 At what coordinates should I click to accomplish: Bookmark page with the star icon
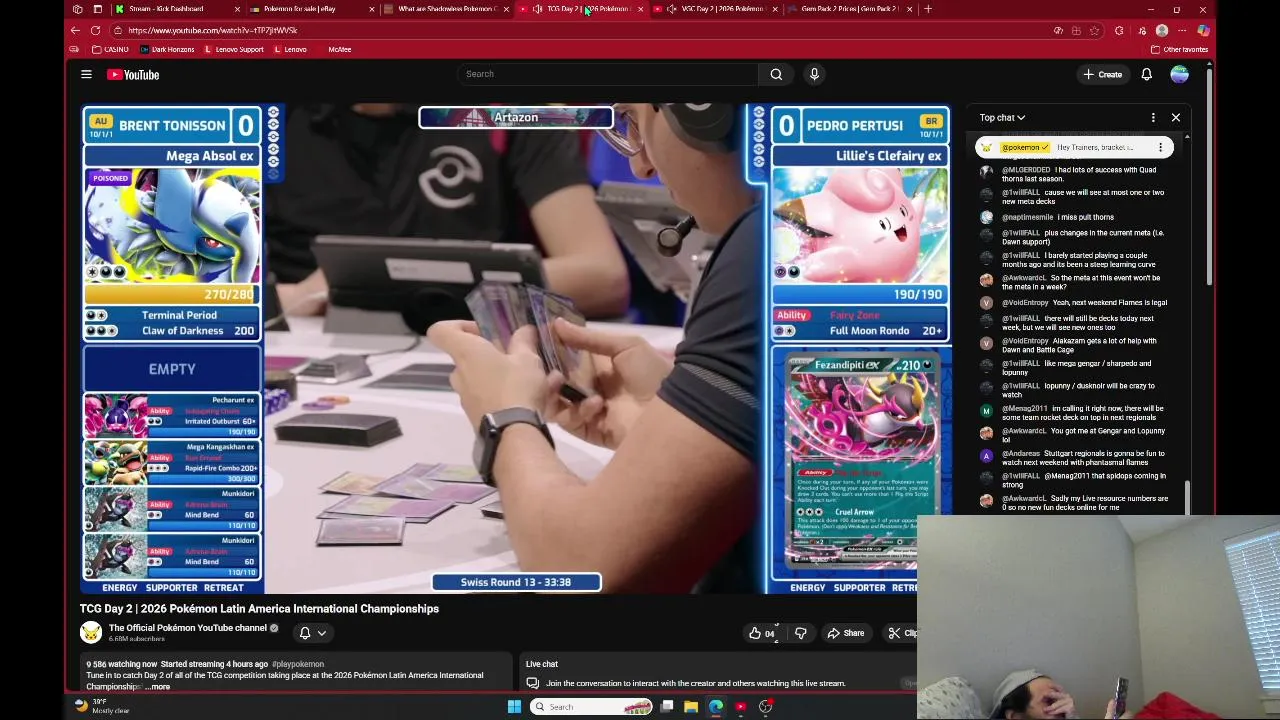click(1094, 31)
